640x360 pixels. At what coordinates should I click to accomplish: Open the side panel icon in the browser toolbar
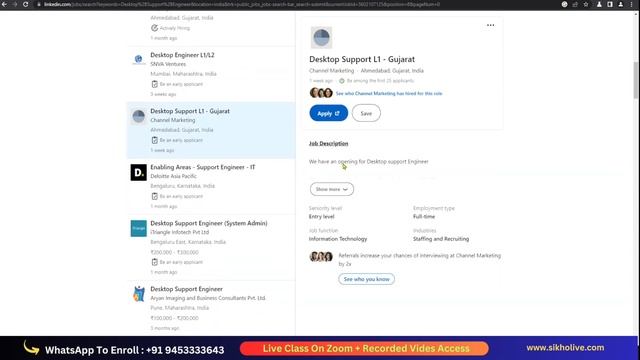pyautogui.click(x=610, y=4)
